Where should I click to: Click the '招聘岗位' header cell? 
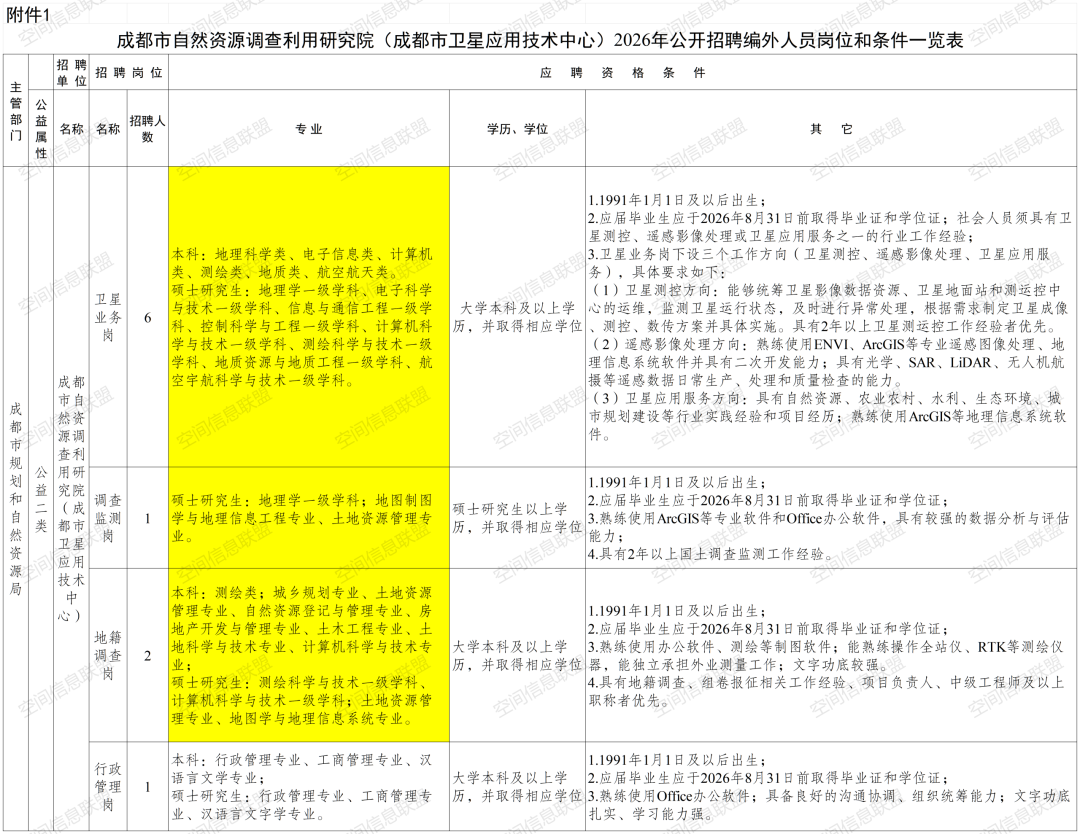(x=129, y=72)
